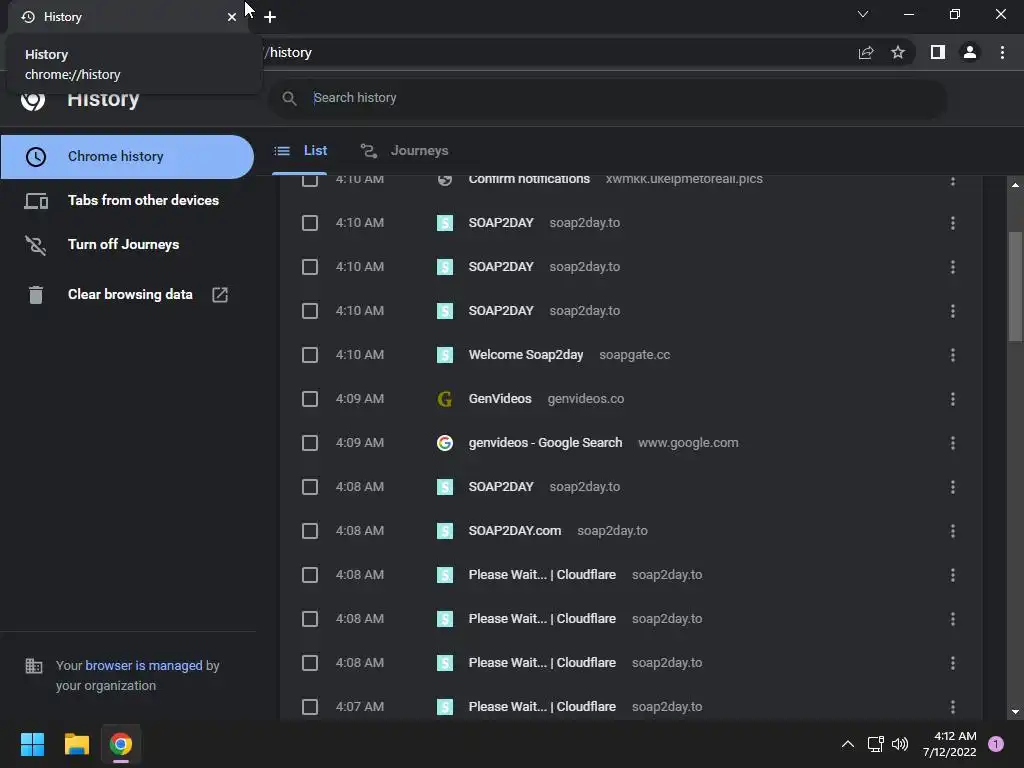
Task: Open more actions for SOAP2DAY.com entry
Action: coord(953,531)
